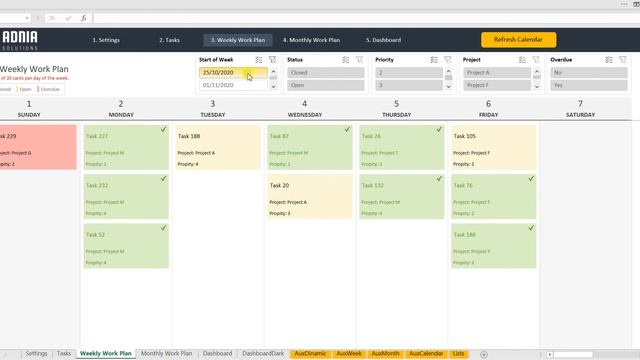
Task: Click the formula bar cancel X icon
Action: coord(52,18)
